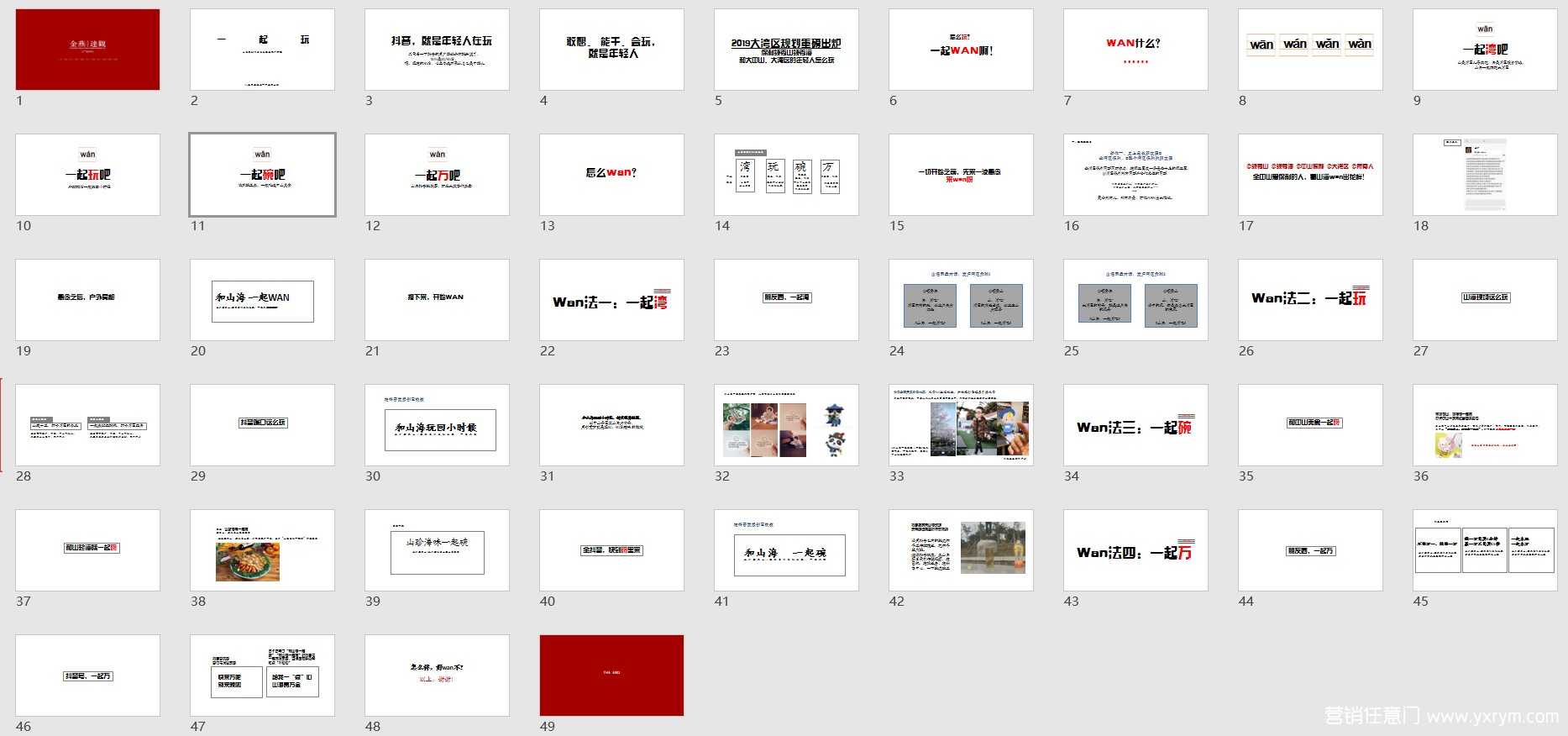1568x736 pixels.
Task: Open slide 5 about 2019大湾区规划
Action: tap(786, 50)
